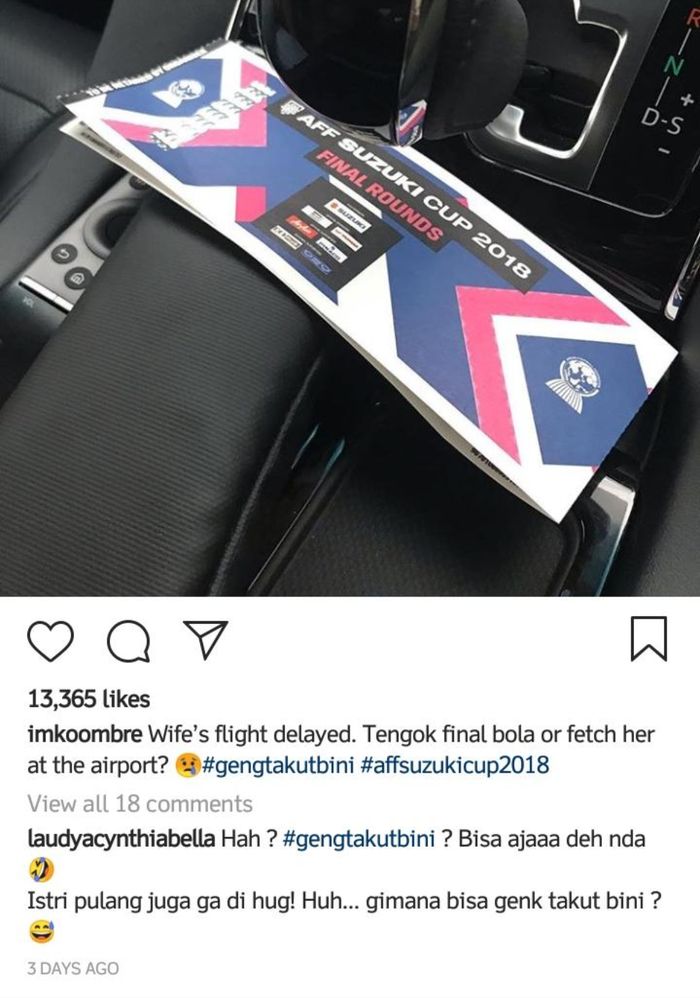
Task: Tap #gengtakutbini hashtag in the comment
Action: (358, 840)
